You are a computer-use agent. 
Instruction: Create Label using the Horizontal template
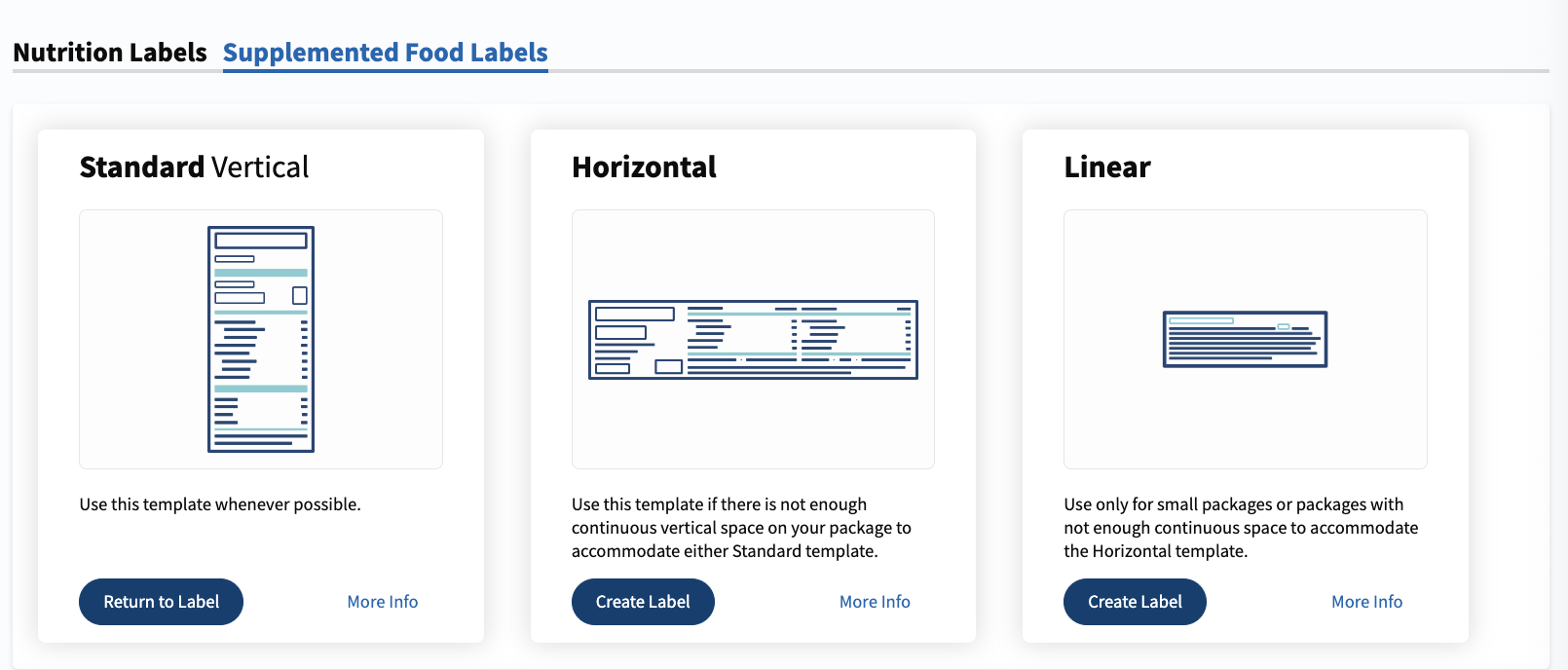(643, 602)
